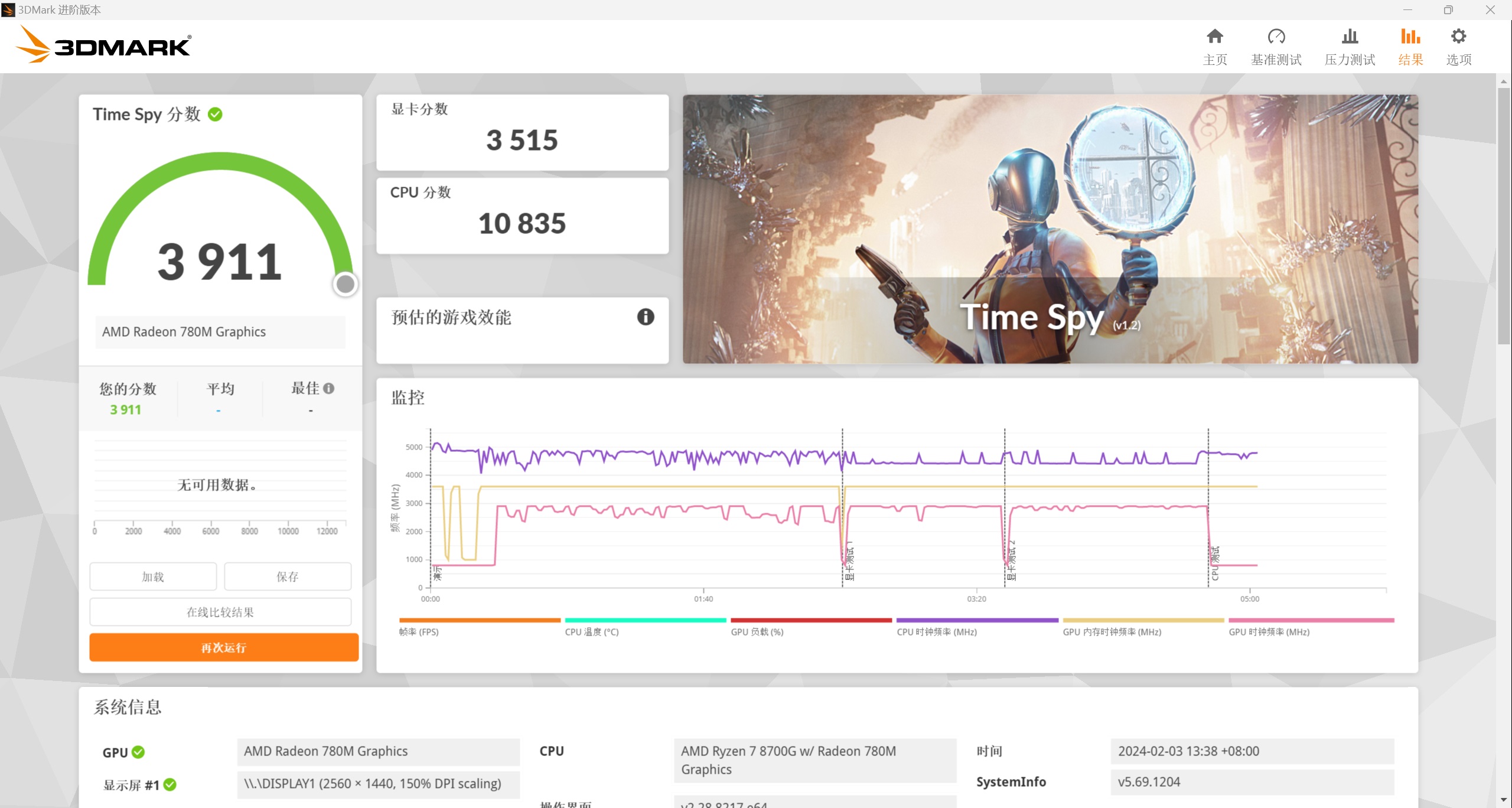Image resolution: width=1512 pixels, height=808 pixels.
Task: Click the 您的分数 3 911 value
Action: (126, 410)
